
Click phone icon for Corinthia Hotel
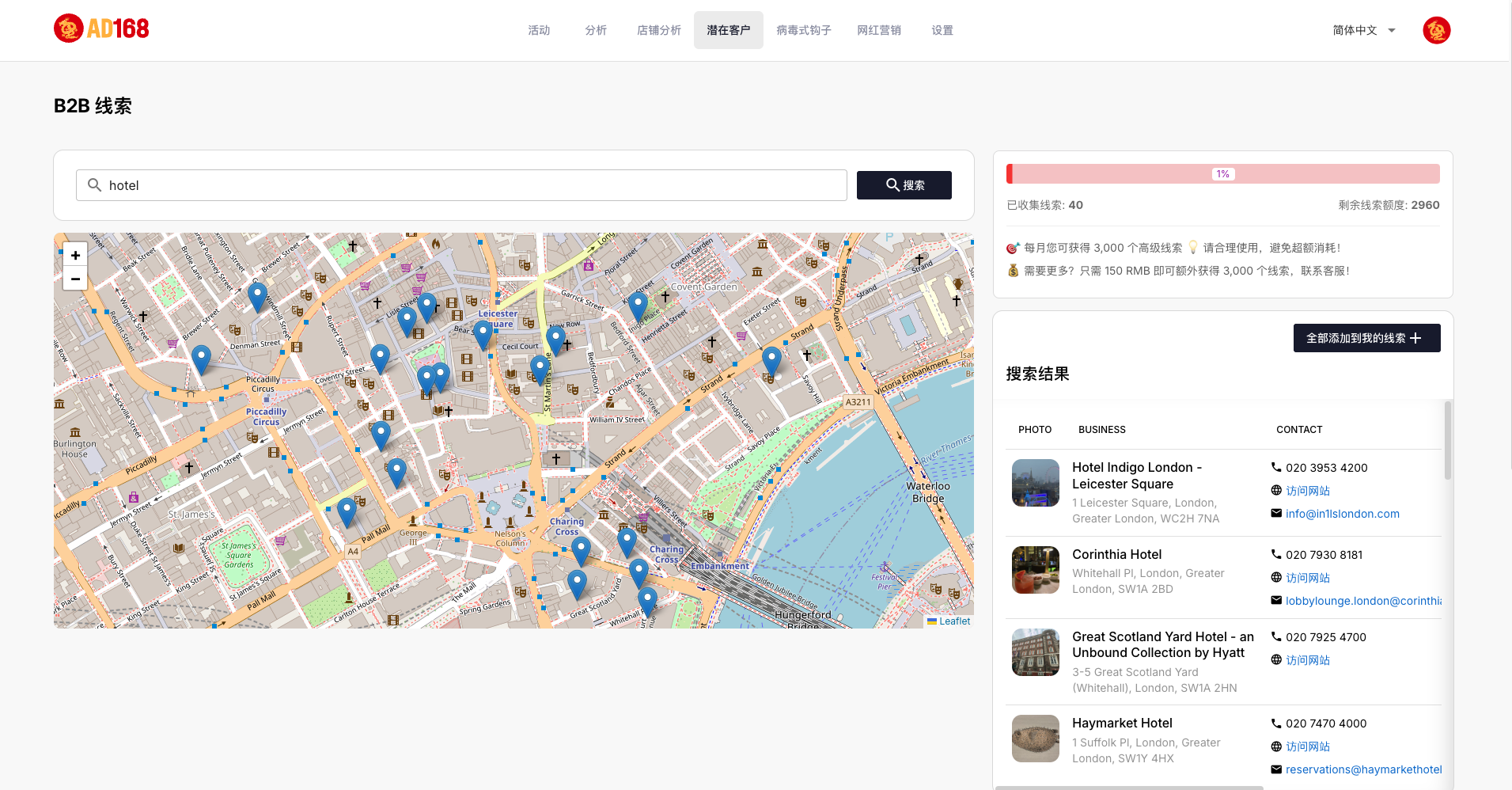pyautogui.click(x=1275, y=554)
